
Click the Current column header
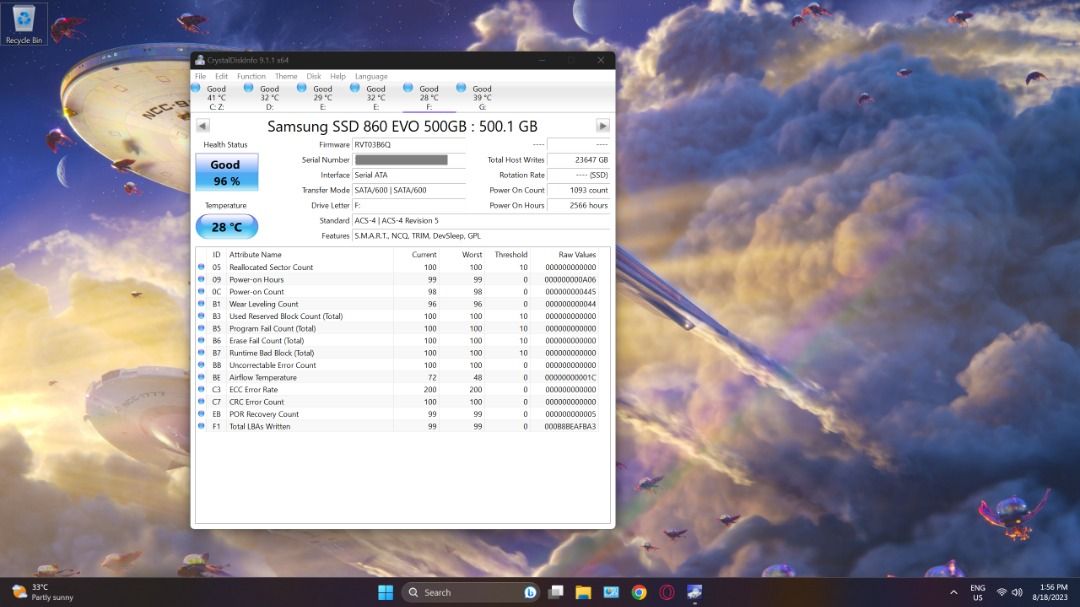(x=424, y=254)
